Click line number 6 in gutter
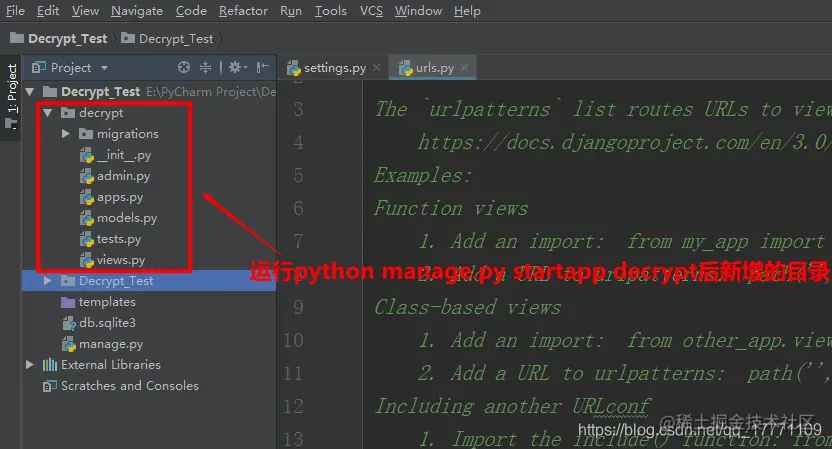832x449 pixels. 298,208
